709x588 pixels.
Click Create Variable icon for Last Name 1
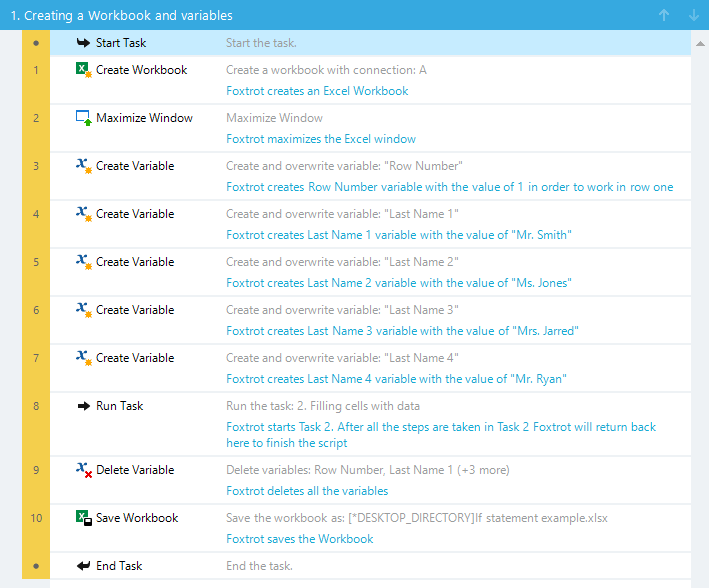click(x=84, y=214)
